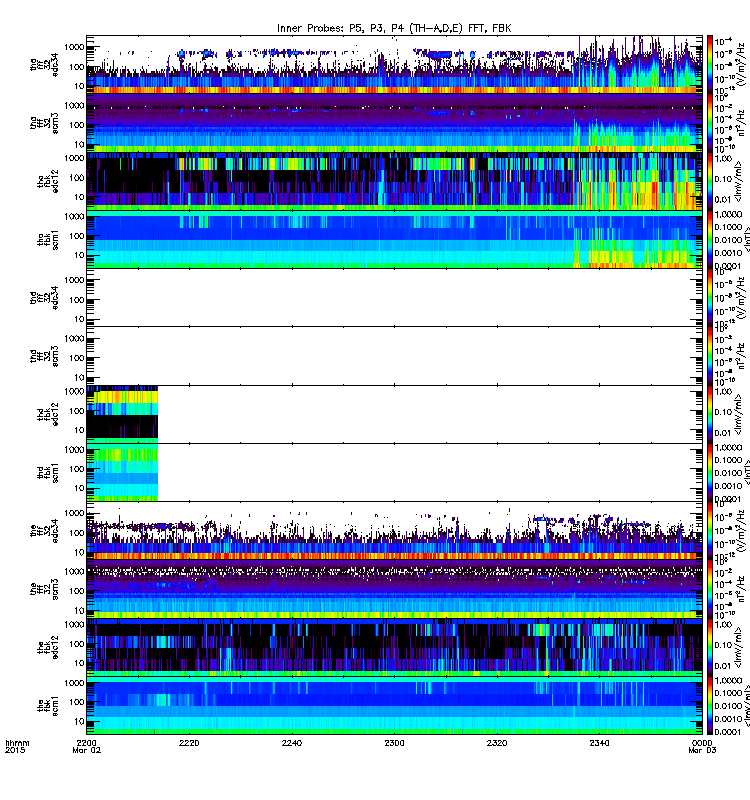Click the 'tha fbk scm1' y-axis label

click(48, 239)
